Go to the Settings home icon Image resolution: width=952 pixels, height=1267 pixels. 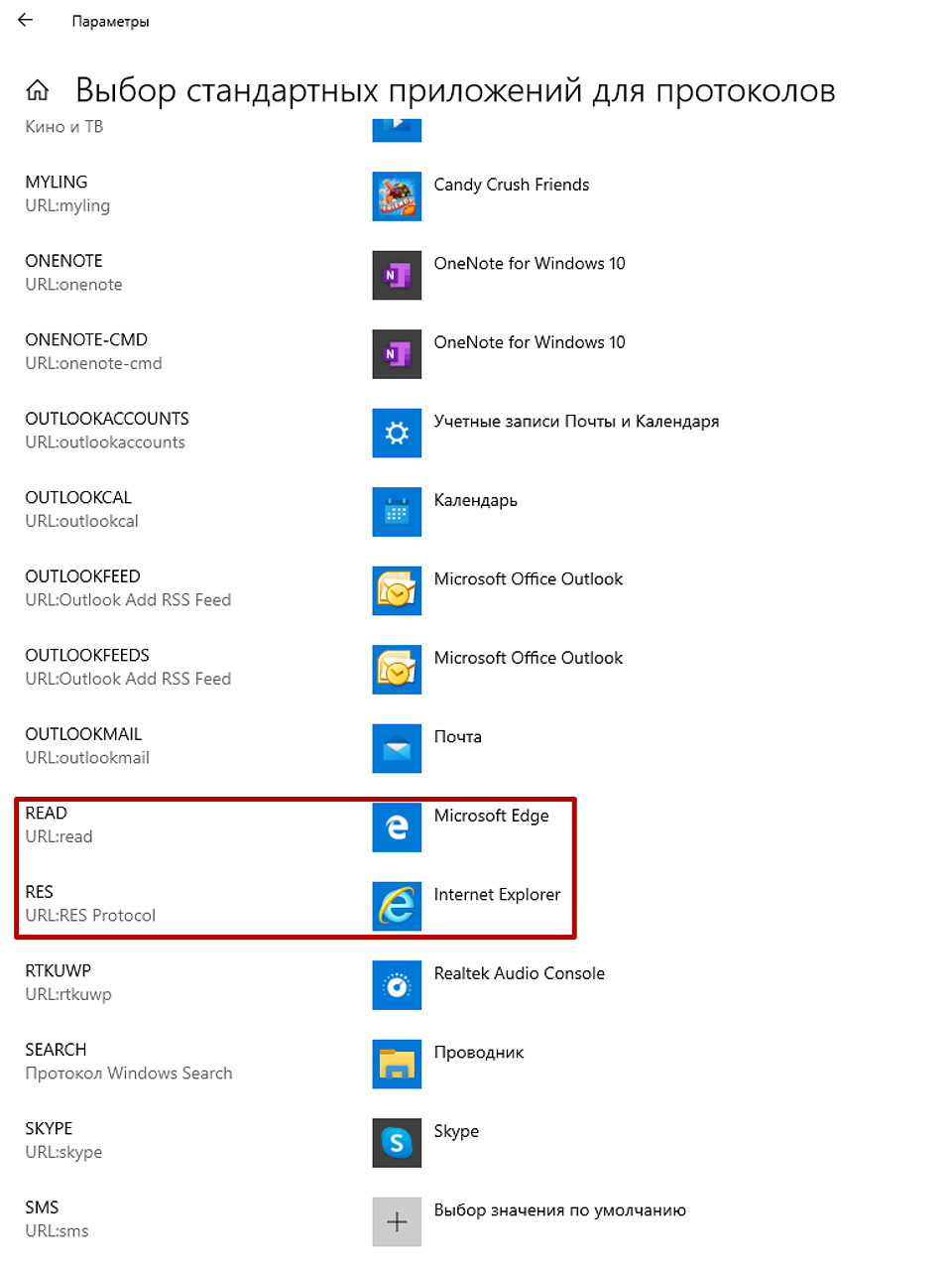click(38, 90)
